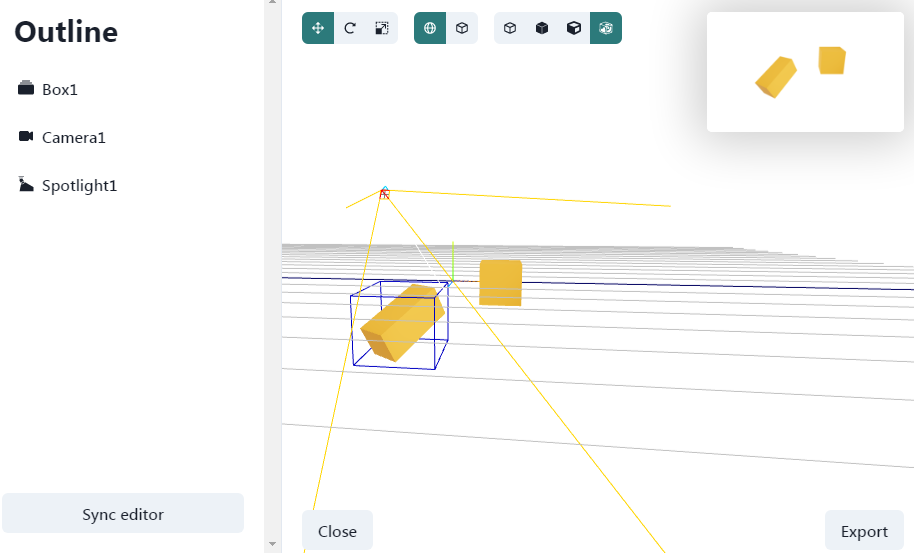Switch to world-space globe mode
Viewport: 914px width, 553px height.
[x=430, y=28]
